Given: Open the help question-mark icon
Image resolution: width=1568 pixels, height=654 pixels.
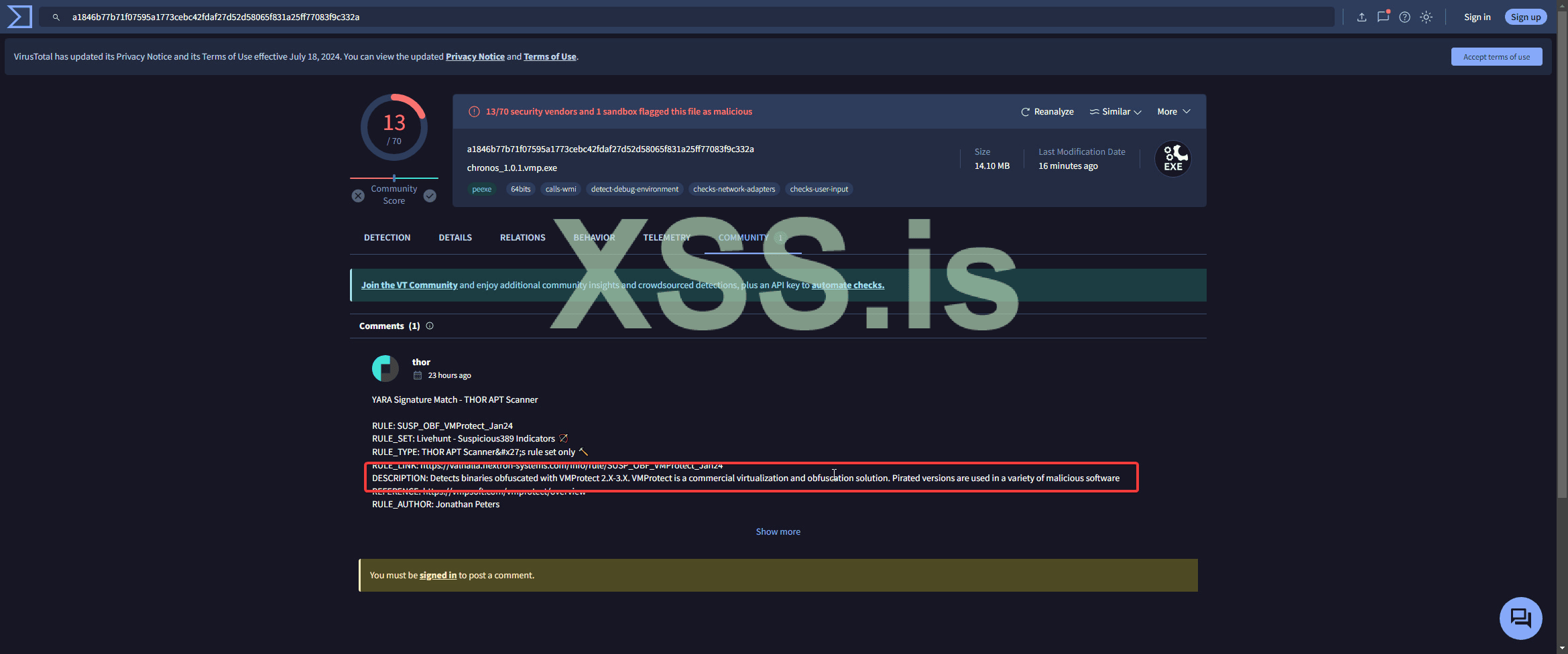Looking at the screenshot, I should tap(1404, 17).
